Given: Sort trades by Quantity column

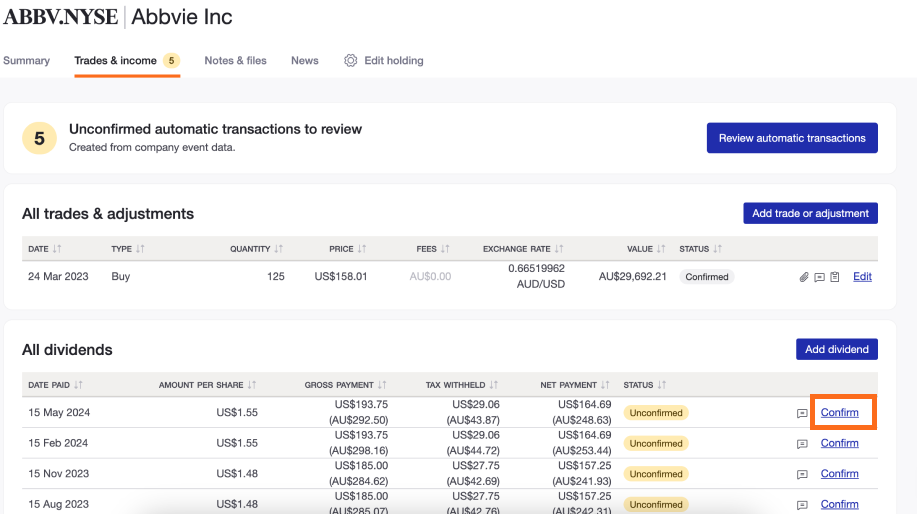Looking at the screenshot, I should [x=278, y=249].
